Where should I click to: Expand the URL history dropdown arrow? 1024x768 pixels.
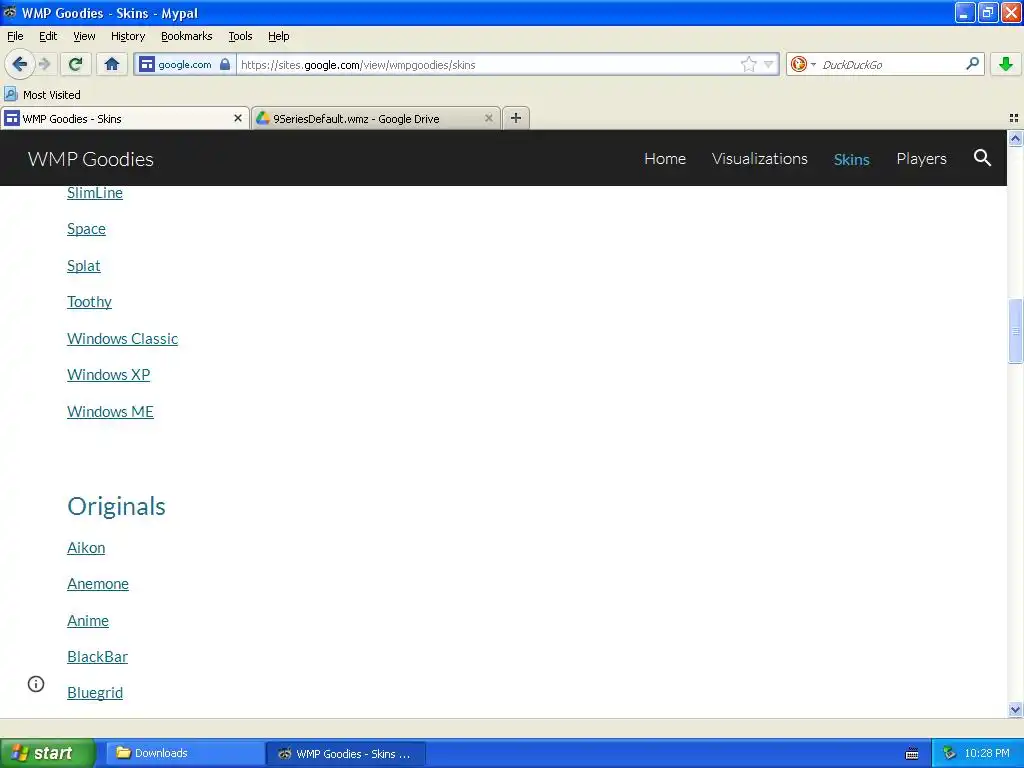769,64
